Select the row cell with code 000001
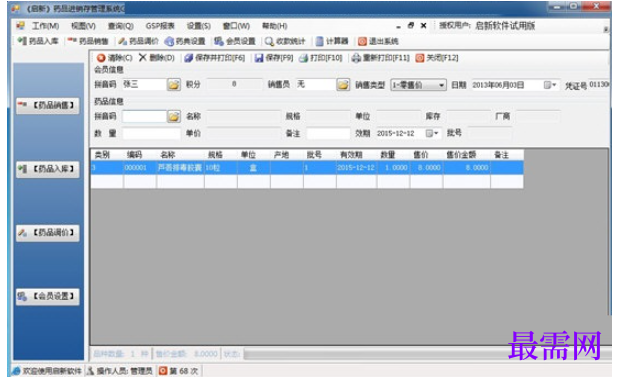Screen dimensions: 620x377 click(140, 168)
